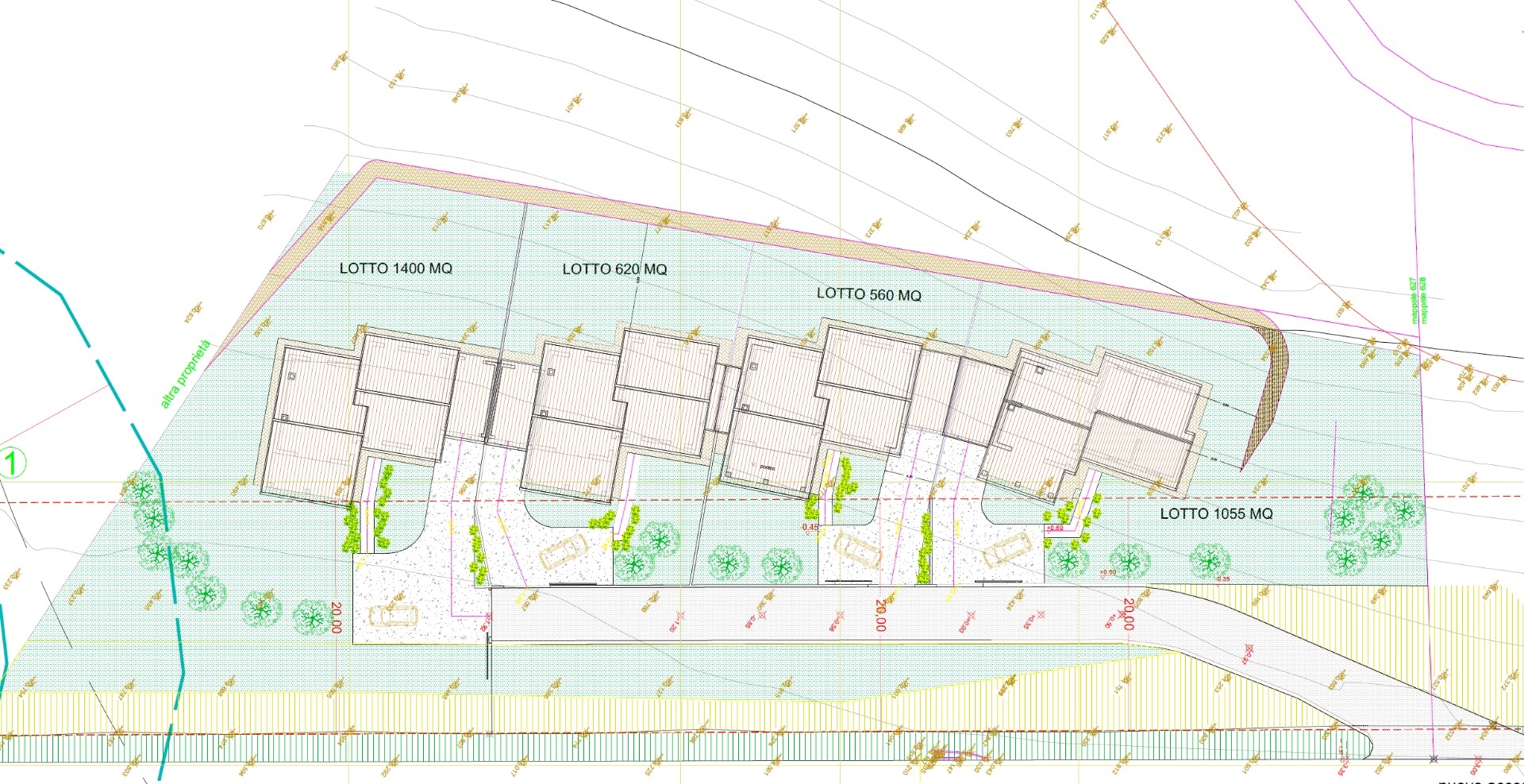This screenshot has height=784, width=1524.
Task: Select the red -0.45 elevation mark
Action: click(809, 527)
